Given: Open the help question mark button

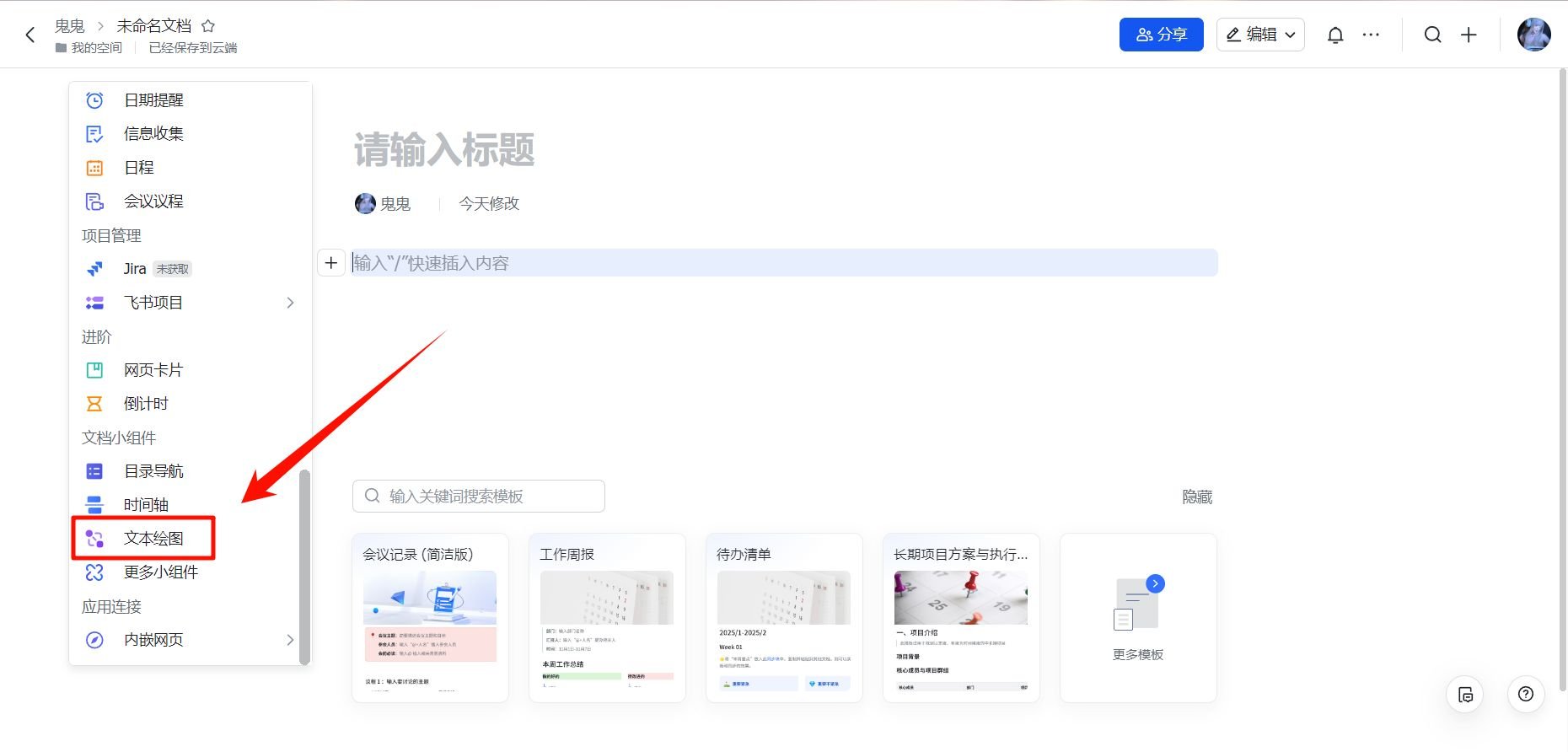Looking at the screenshot, I should pyautogui.click(x=1525, y=694).
